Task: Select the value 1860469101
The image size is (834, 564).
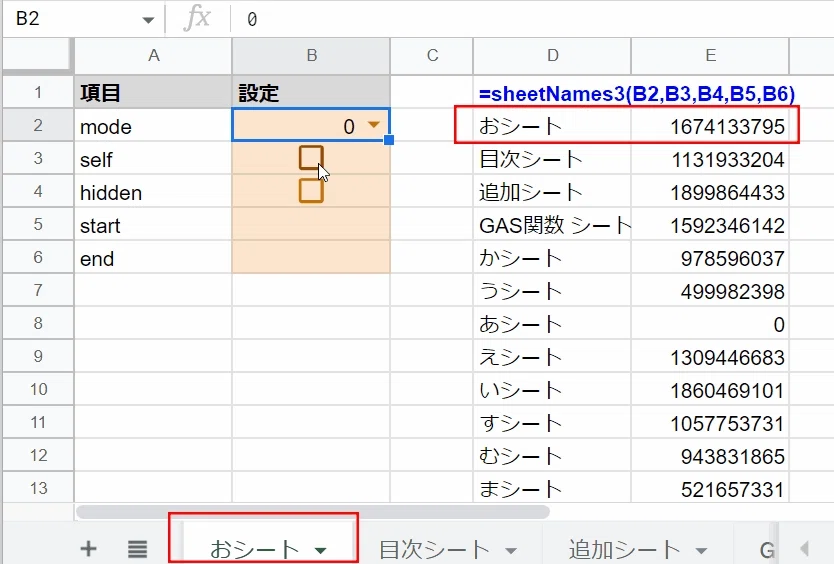Action: tap(710, 389)
